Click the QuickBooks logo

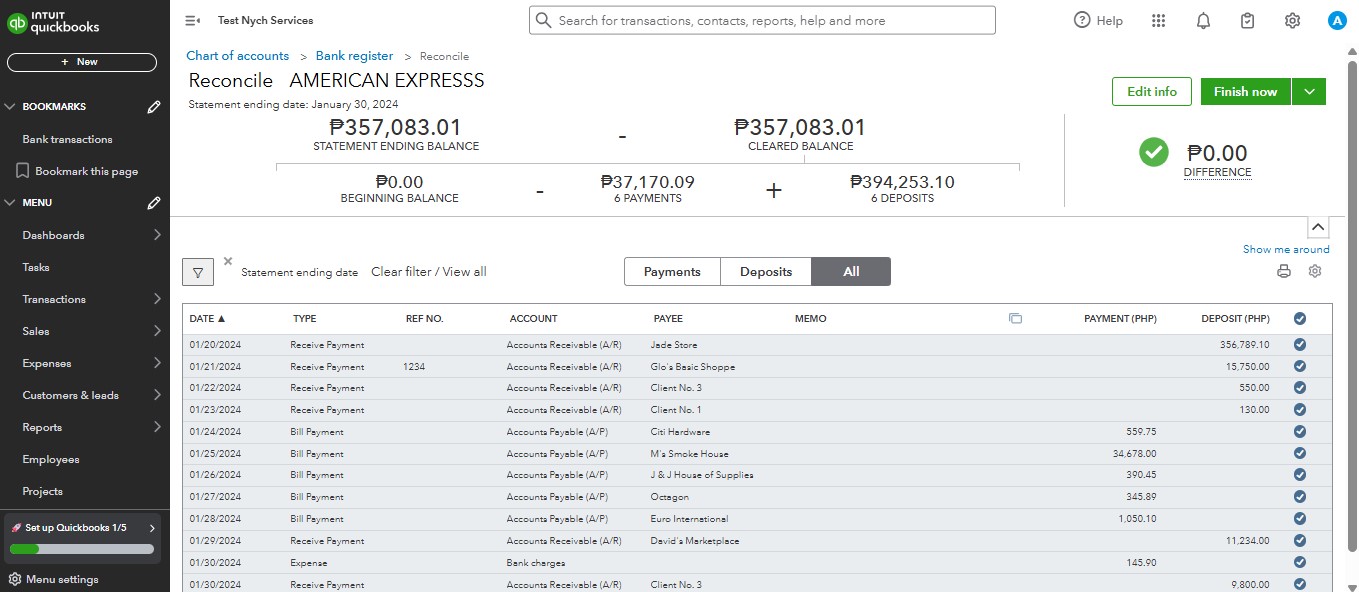point(53,23)
